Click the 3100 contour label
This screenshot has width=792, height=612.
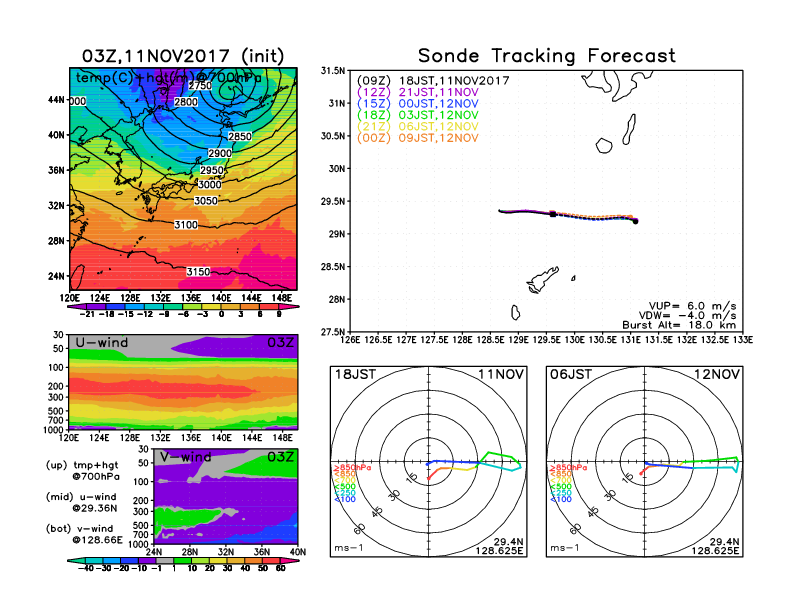point(186,225)
